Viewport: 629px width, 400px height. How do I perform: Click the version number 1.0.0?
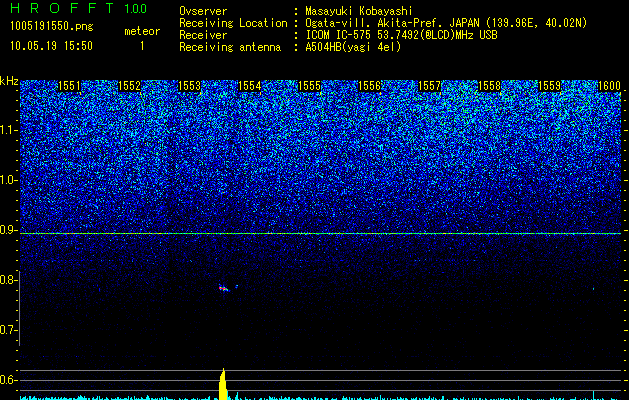(x=135, y=8)
